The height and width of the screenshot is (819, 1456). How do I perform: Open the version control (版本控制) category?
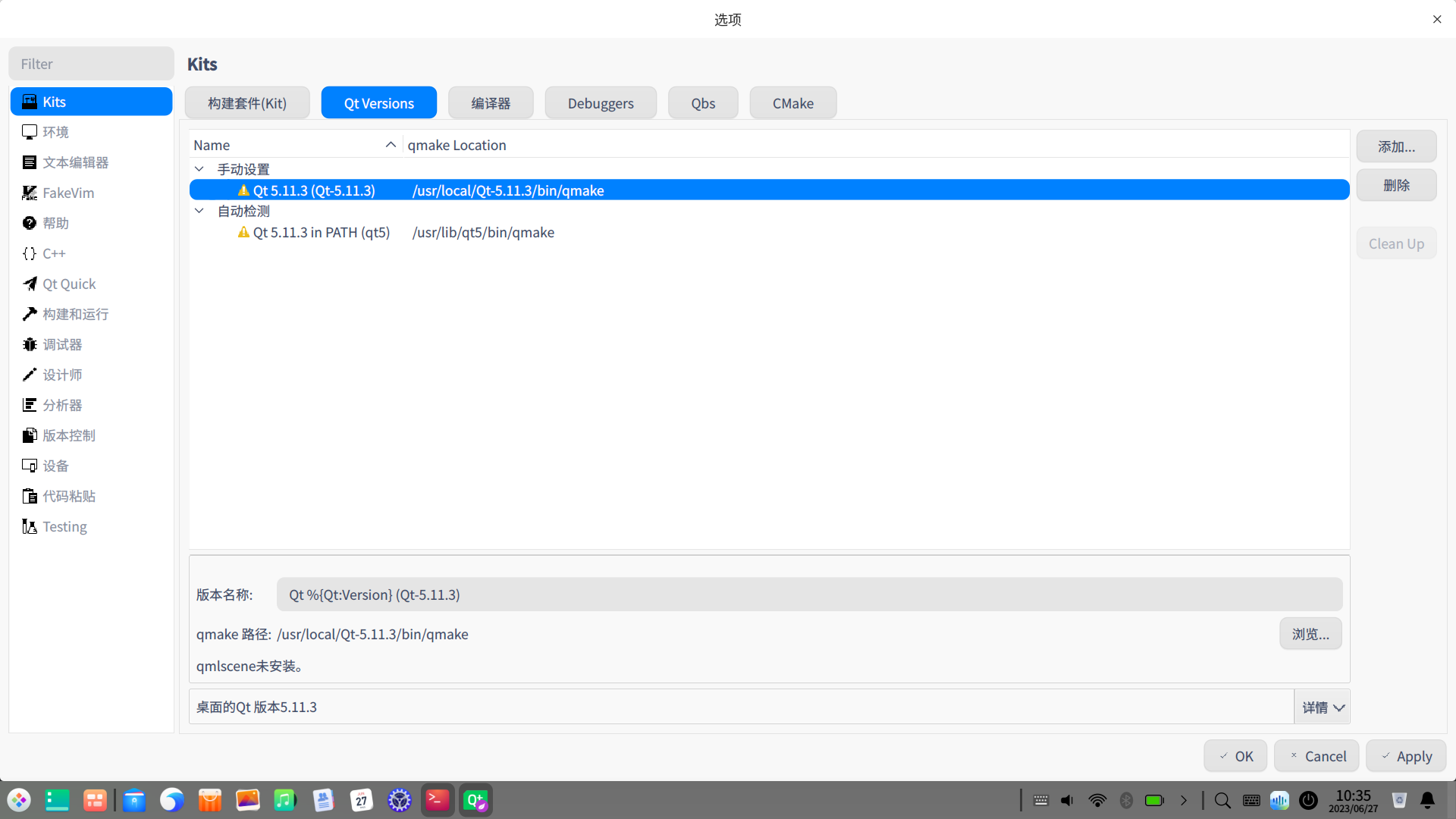tap(68, 435)
